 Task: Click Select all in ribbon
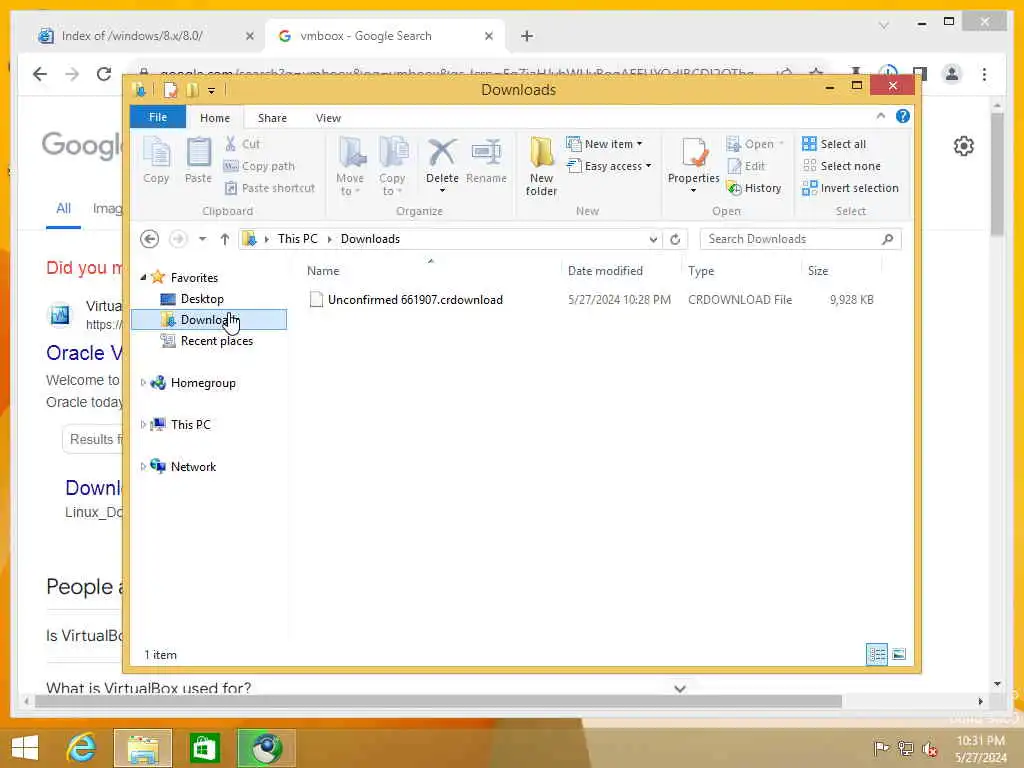[834, 144]
